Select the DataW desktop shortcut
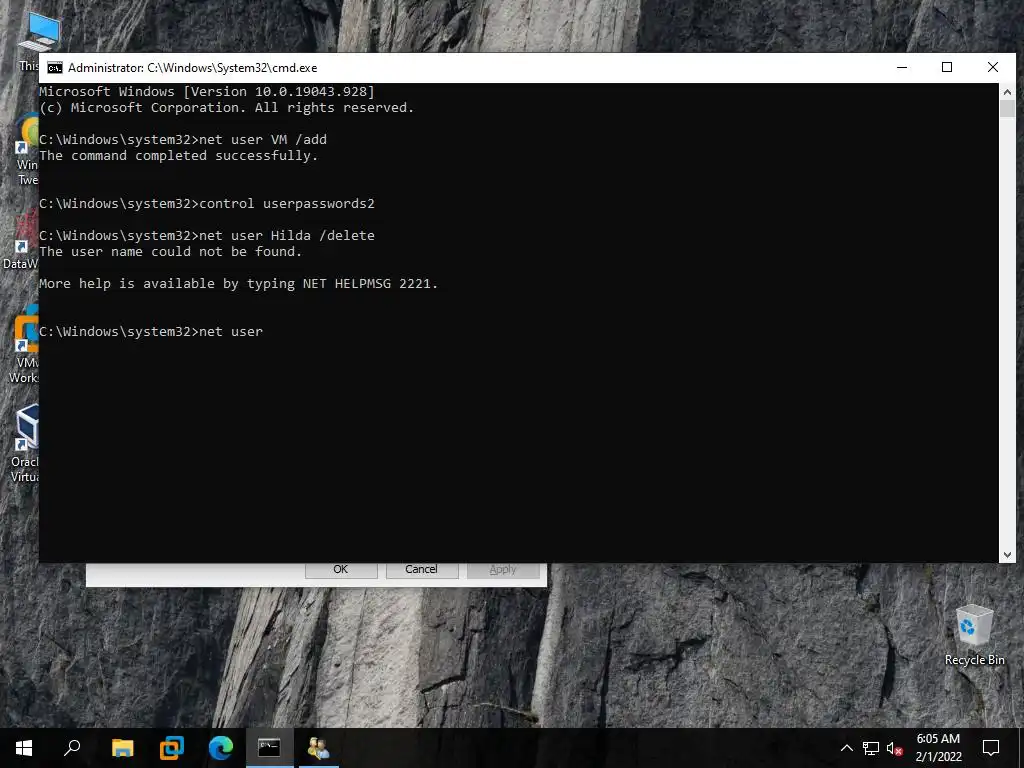 21,242
